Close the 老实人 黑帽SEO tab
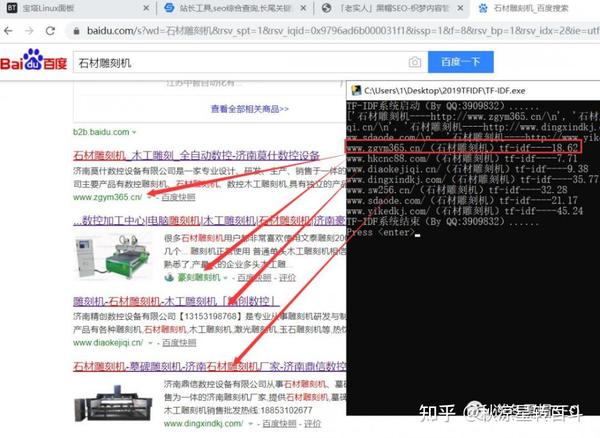 click(461, 8)
